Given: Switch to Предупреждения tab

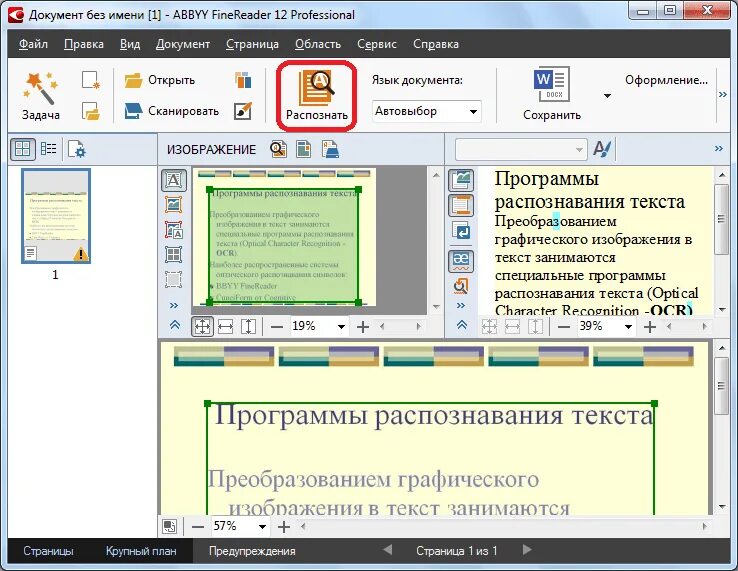Looking at the screenshot, I should click(x=252, y=551).
